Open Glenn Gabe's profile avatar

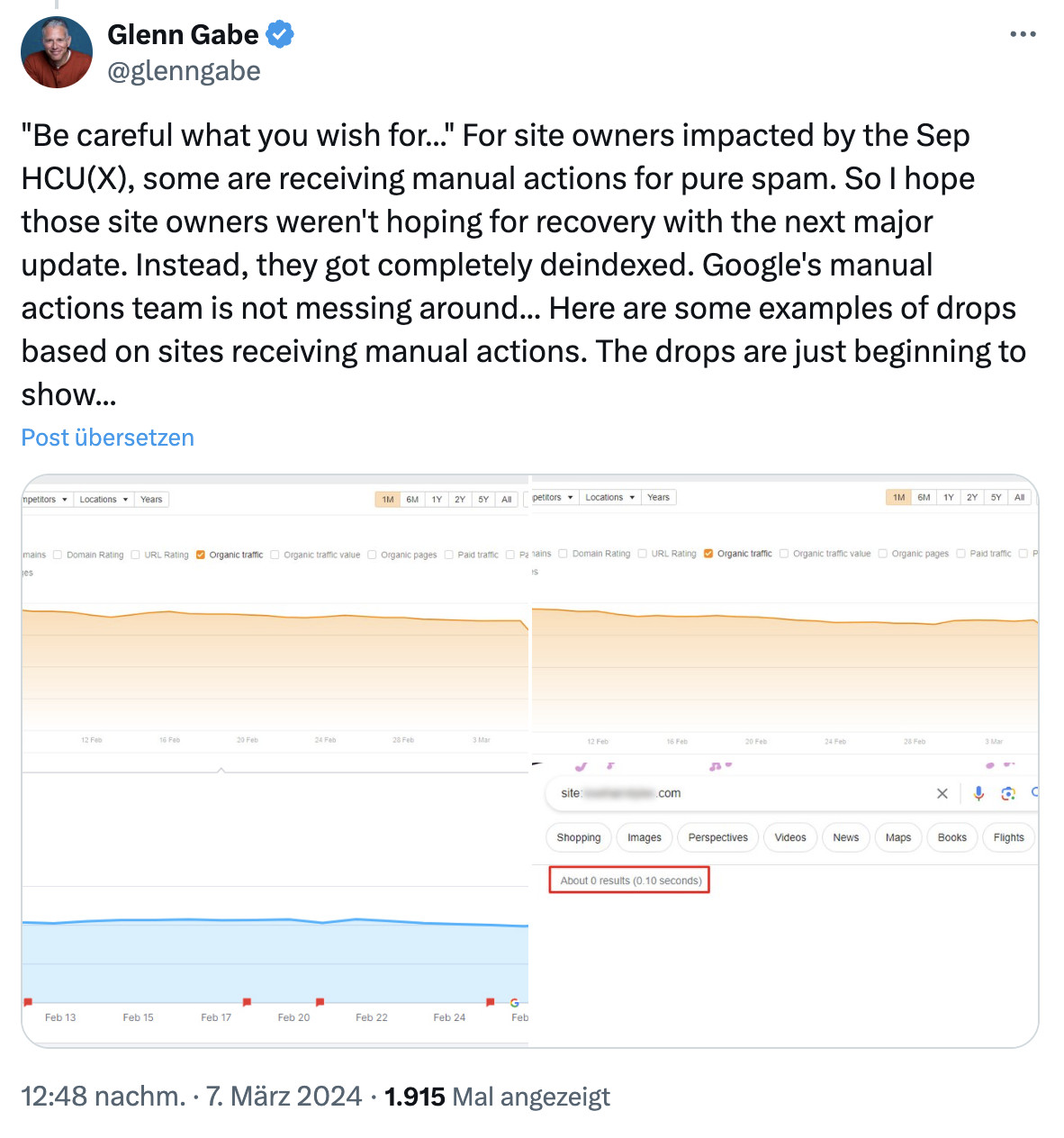coord(56,52)
